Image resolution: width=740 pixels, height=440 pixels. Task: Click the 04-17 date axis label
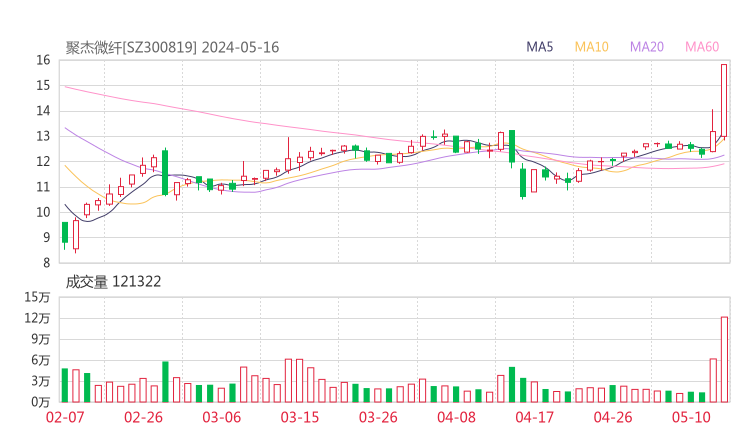534,417
